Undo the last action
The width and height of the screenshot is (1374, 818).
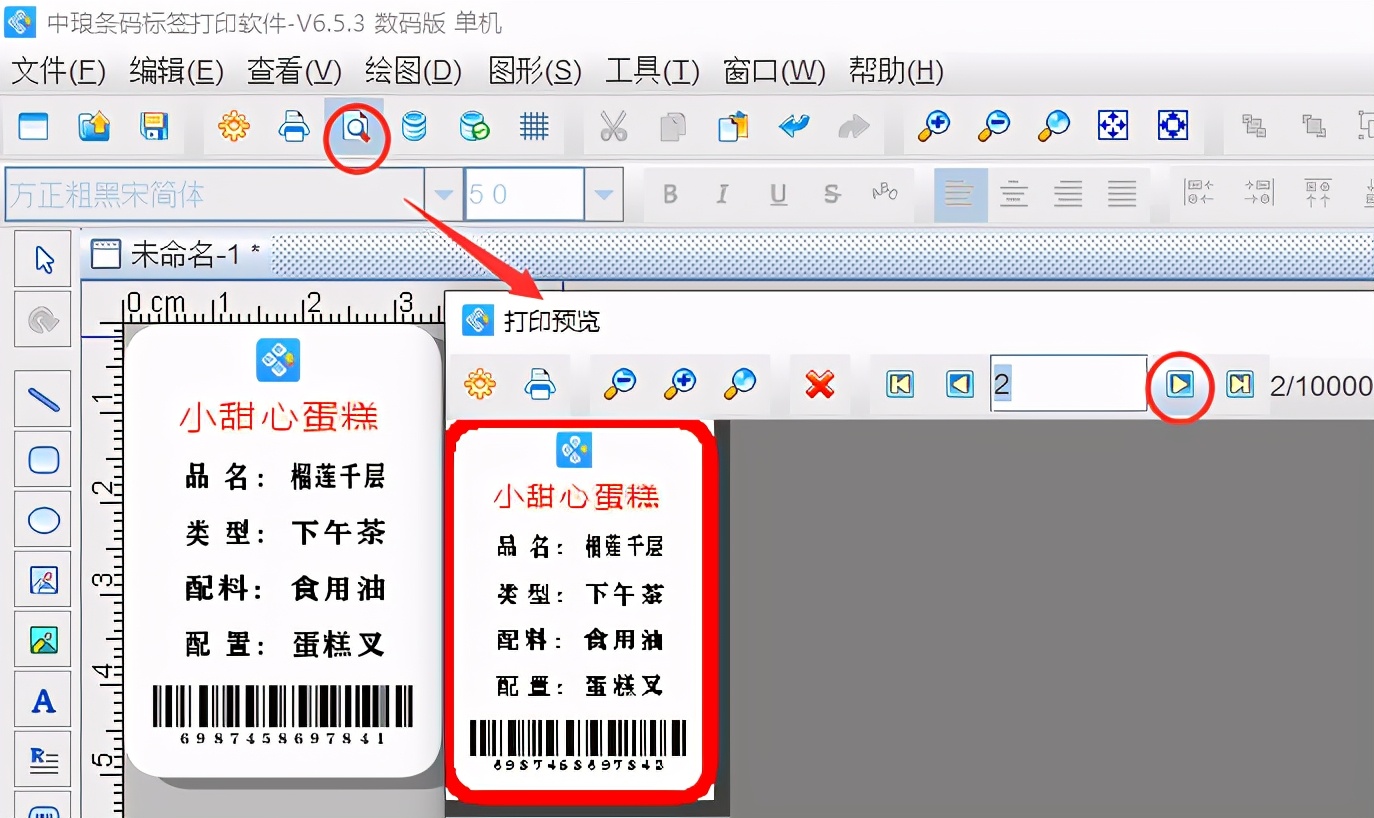pos(794,126)
